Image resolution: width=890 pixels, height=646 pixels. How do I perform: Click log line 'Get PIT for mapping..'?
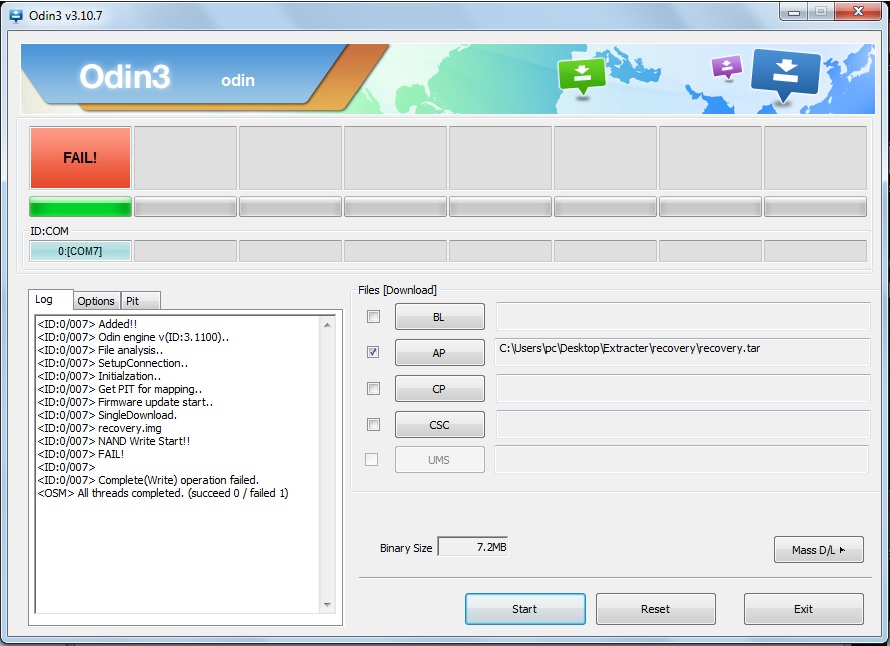tap(120, 389)
